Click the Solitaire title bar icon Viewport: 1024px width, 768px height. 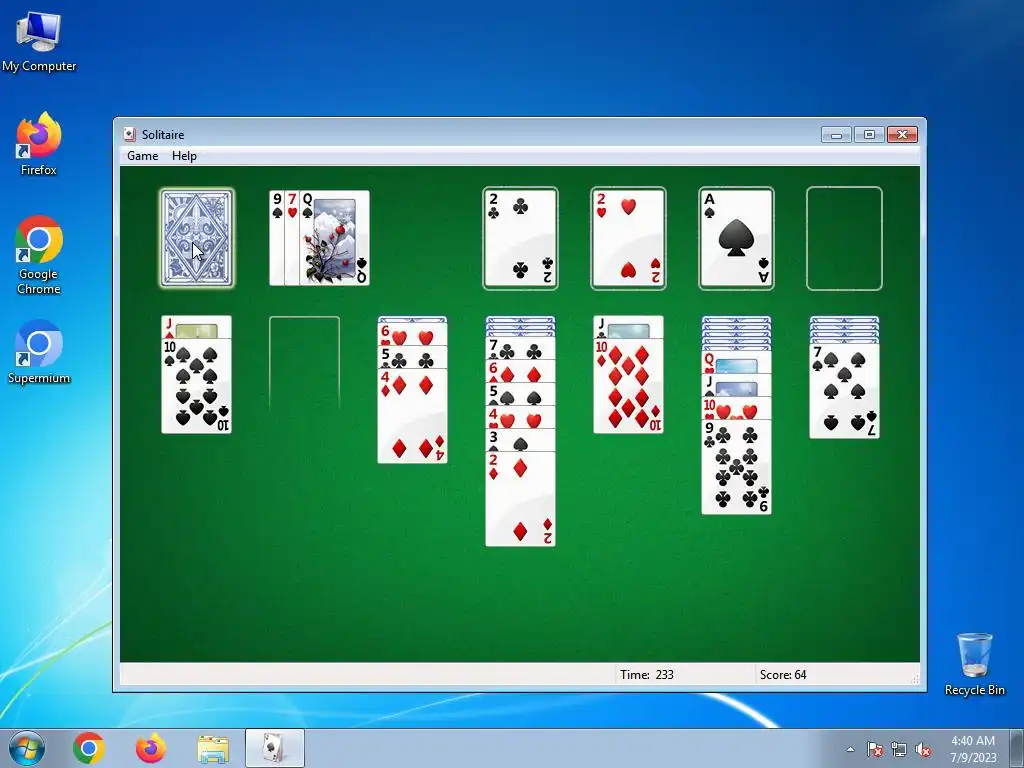pyautogui.click(x=130, y=135)
